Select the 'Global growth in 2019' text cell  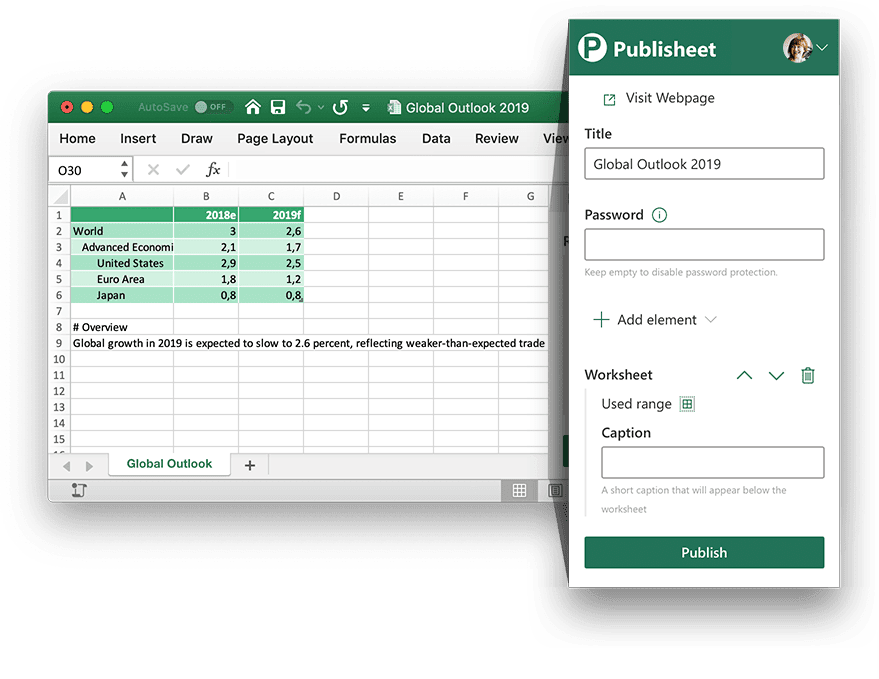pyautogui.click(x=309, y=343)
